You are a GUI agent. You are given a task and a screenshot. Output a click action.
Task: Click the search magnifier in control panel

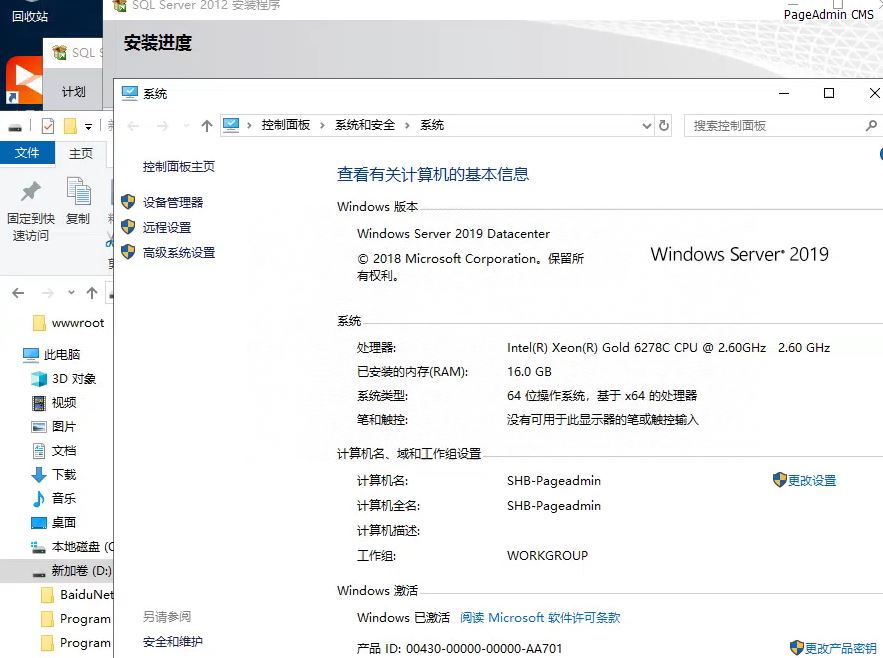(x=871, y=126)
